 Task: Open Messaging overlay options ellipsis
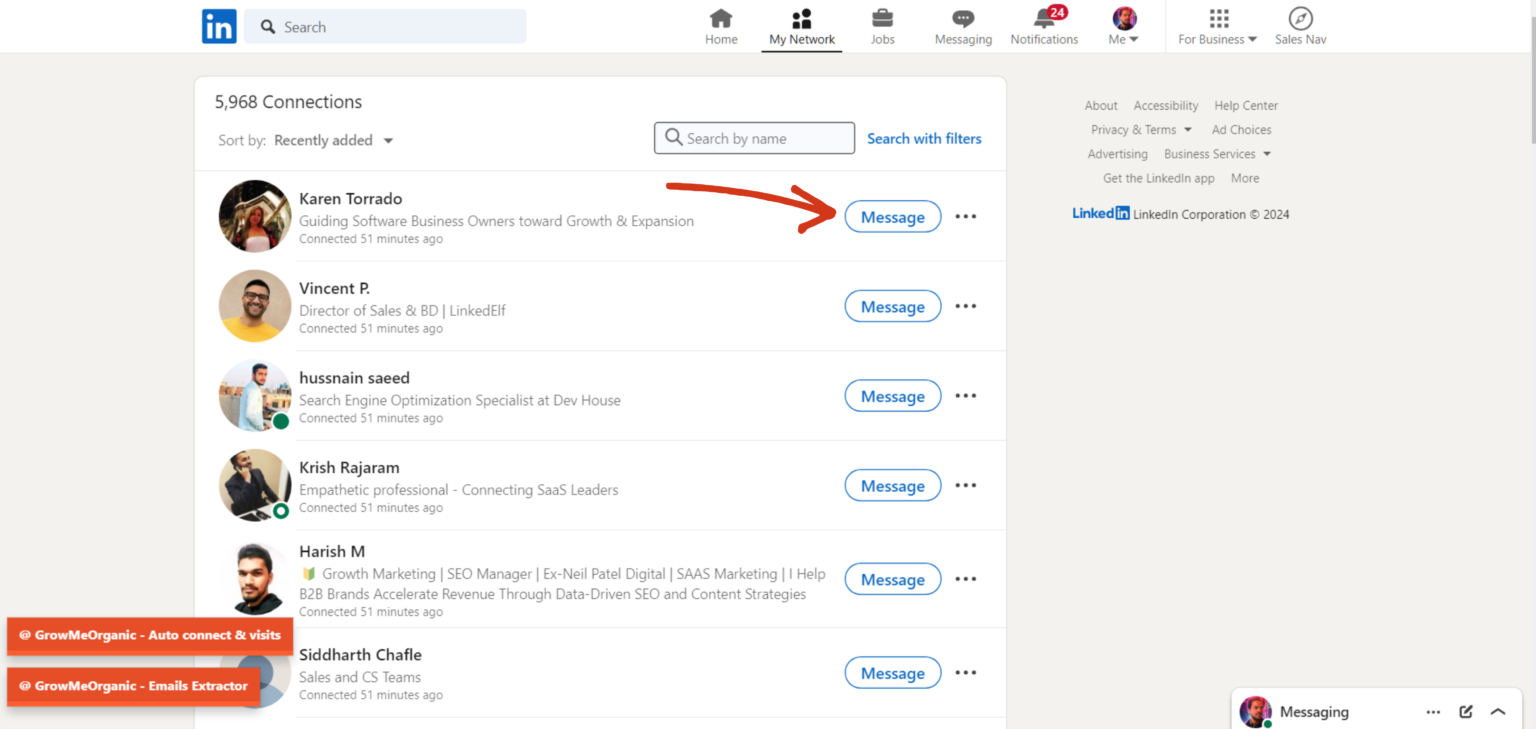1433,712
